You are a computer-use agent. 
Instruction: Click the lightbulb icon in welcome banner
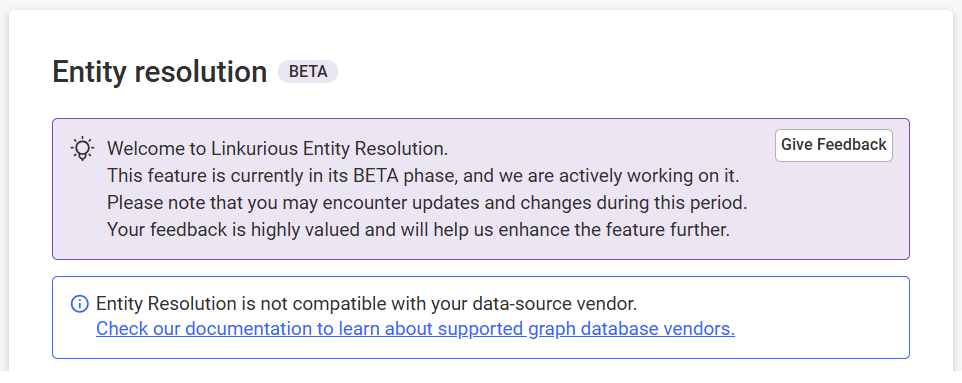(82, 149)
